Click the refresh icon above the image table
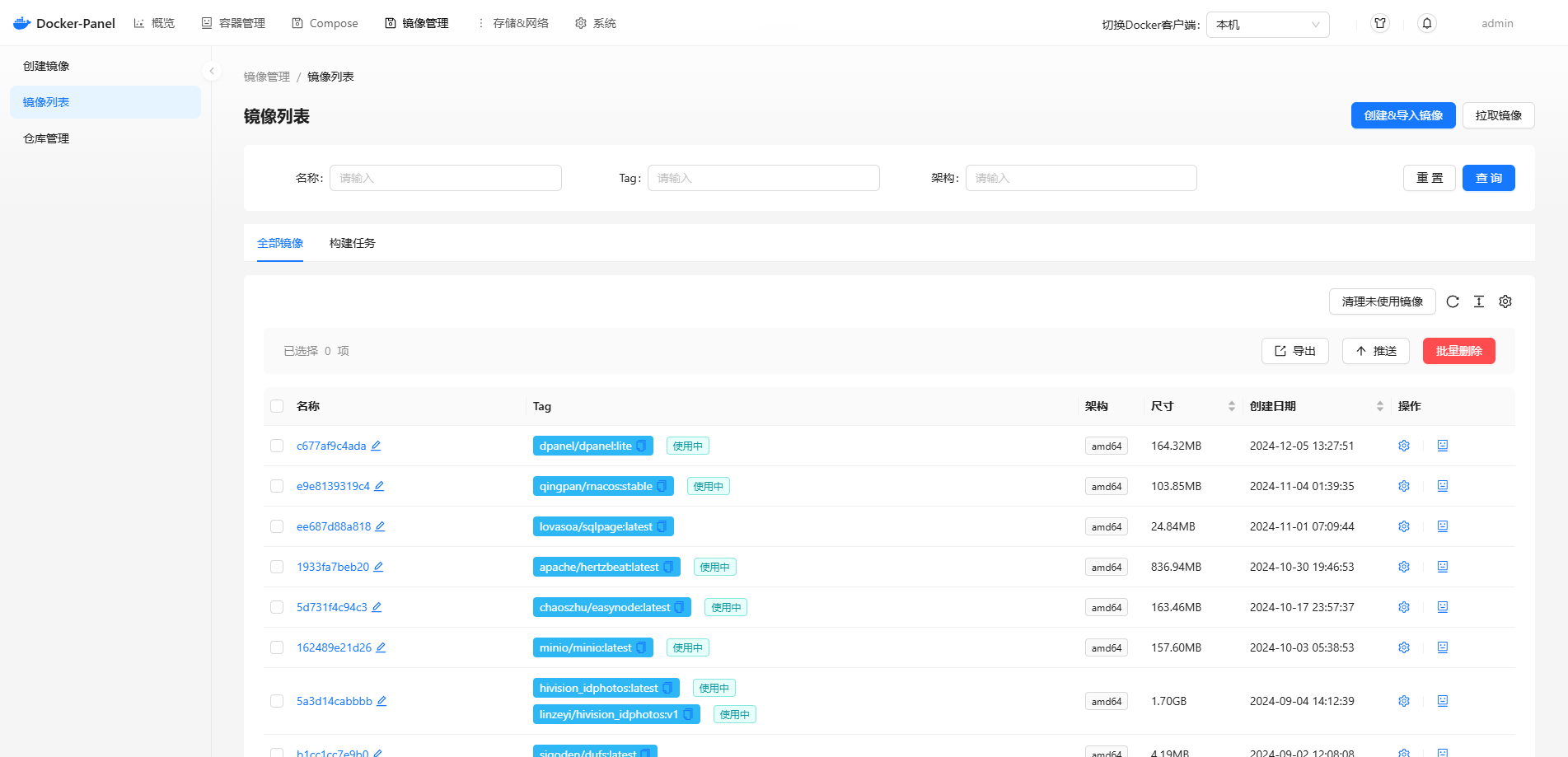The height and width of the screenshot is (757, 1568). tap(1453, 301)
